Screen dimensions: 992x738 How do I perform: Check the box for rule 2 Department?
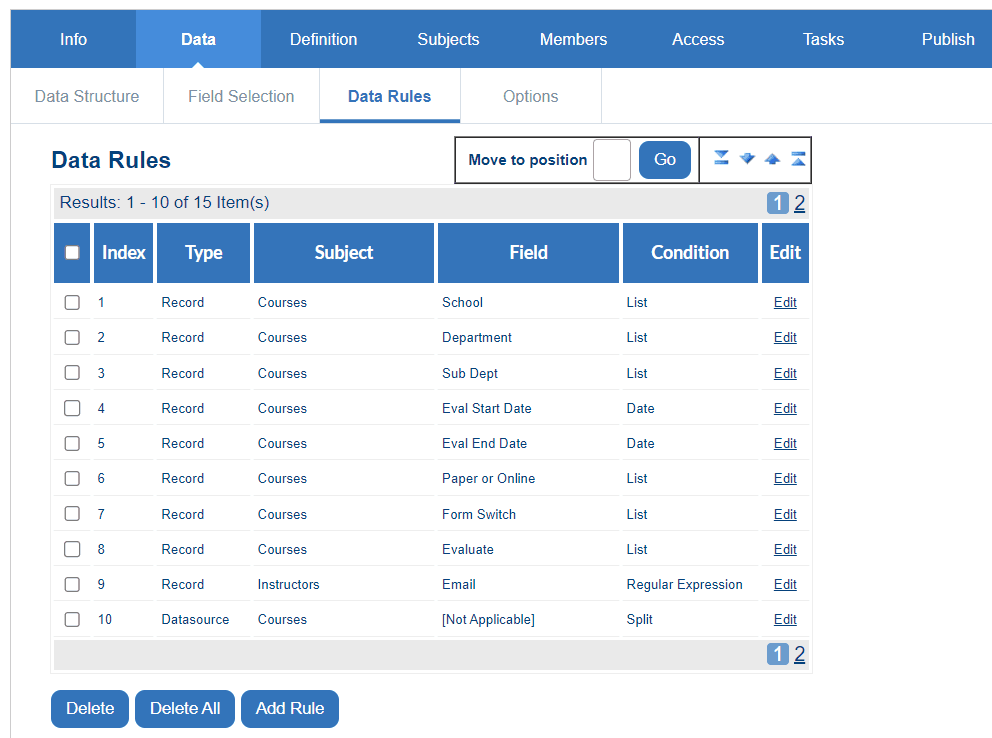[x=72, y=337]
